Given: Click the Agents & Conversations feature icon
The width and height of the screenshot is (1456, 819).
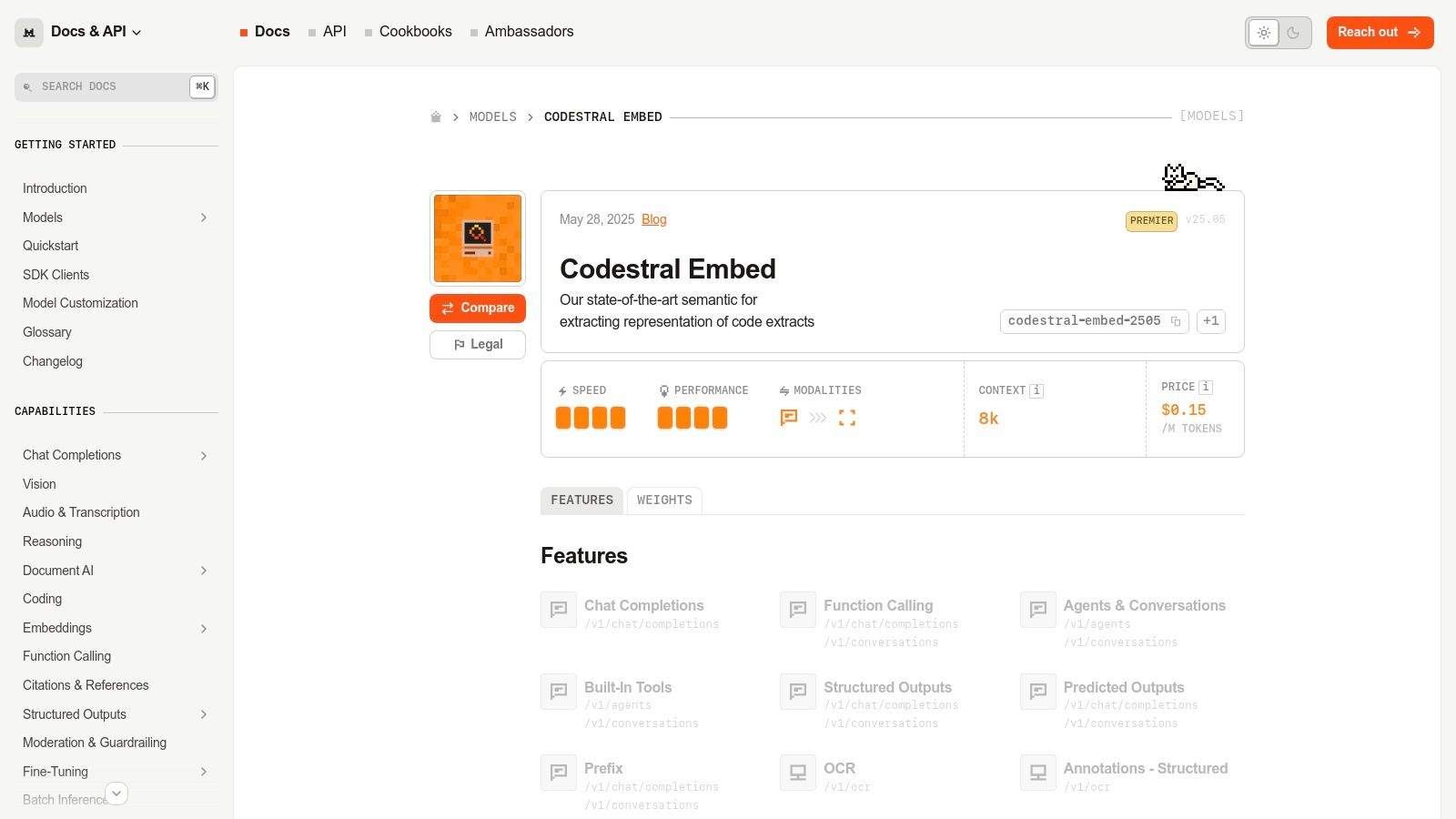Looking at the screenshot, I should click(x=1038, y=610).
